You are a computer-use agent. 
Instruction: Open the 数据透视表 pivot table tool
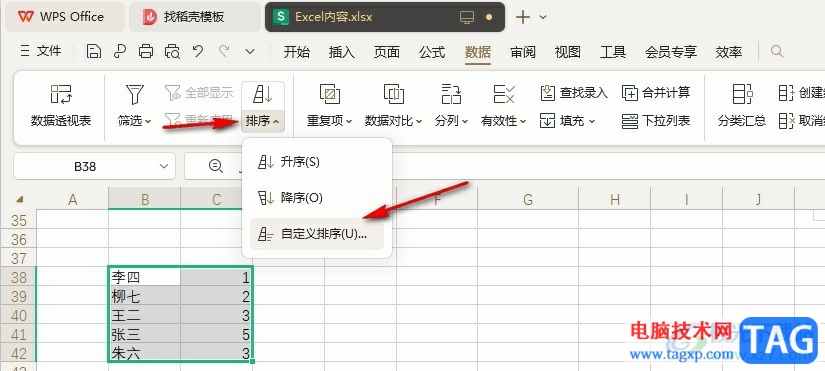(x=61, y=107)
